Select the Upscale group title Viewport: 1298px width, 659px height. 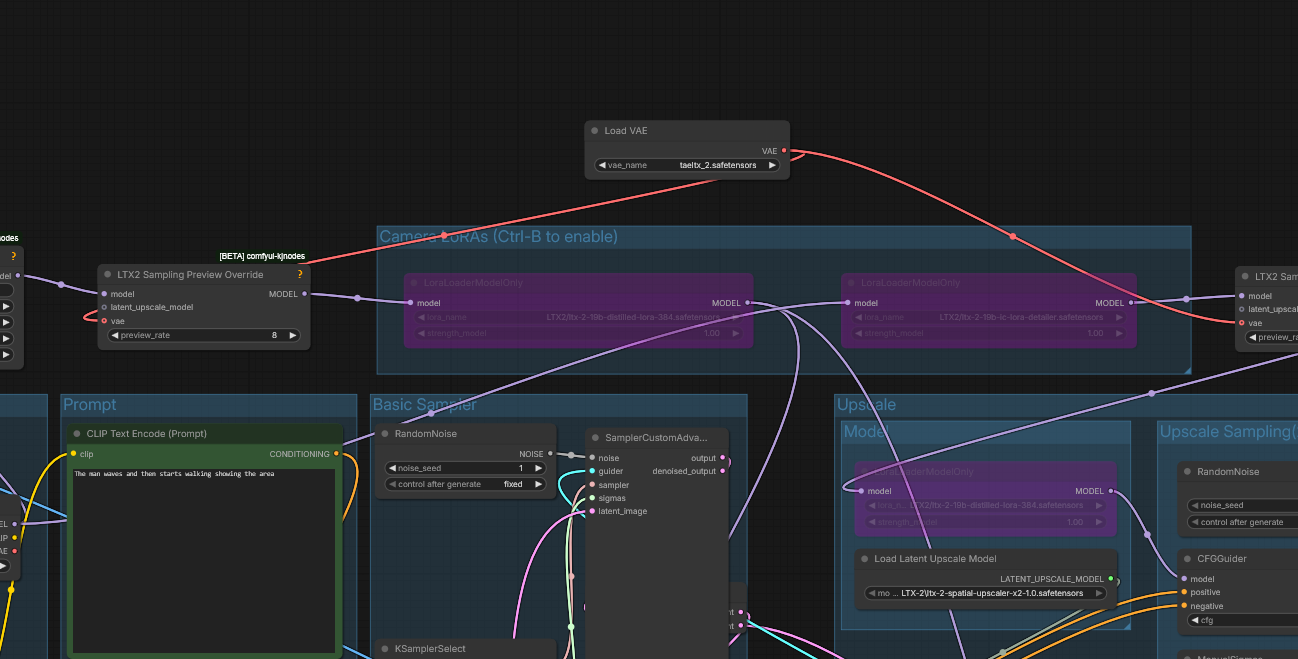click(x=866, y=404)
